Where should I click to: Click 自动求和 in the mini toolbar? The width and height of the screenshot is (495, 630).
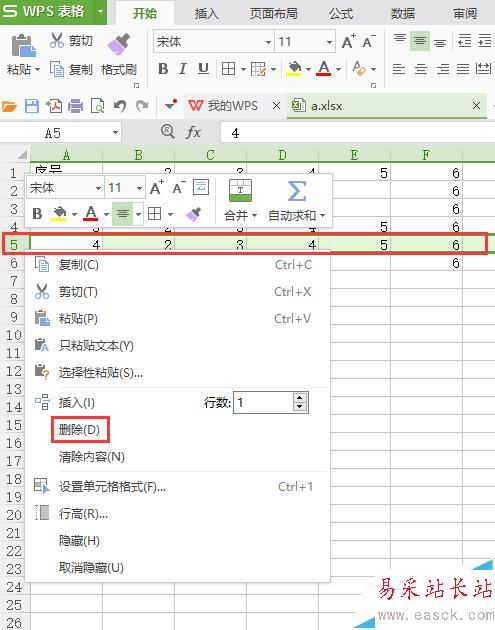297,200
